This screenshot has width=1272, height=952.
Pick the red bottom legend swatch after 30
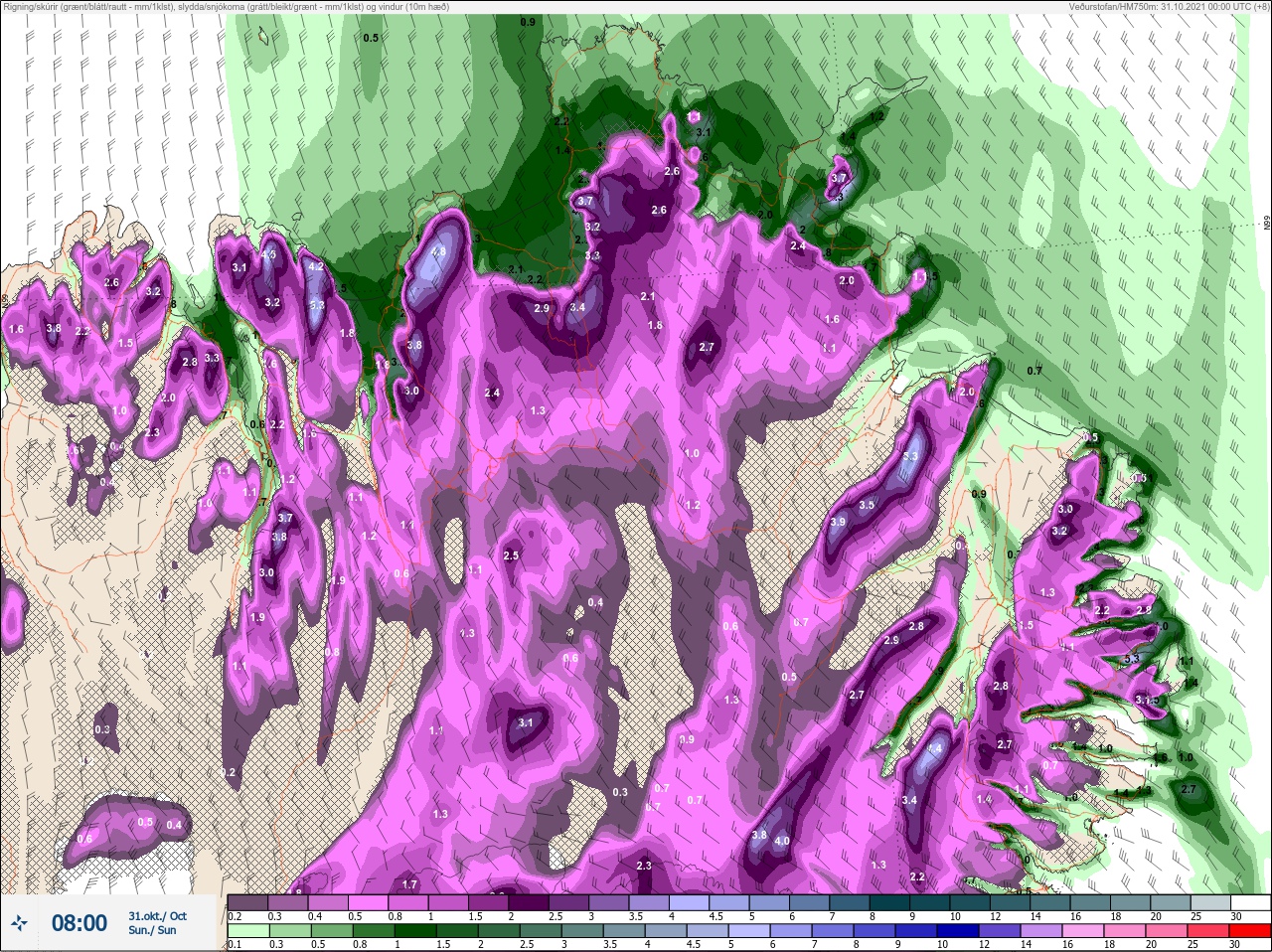pyautogui.click(x=1250, y=931)
